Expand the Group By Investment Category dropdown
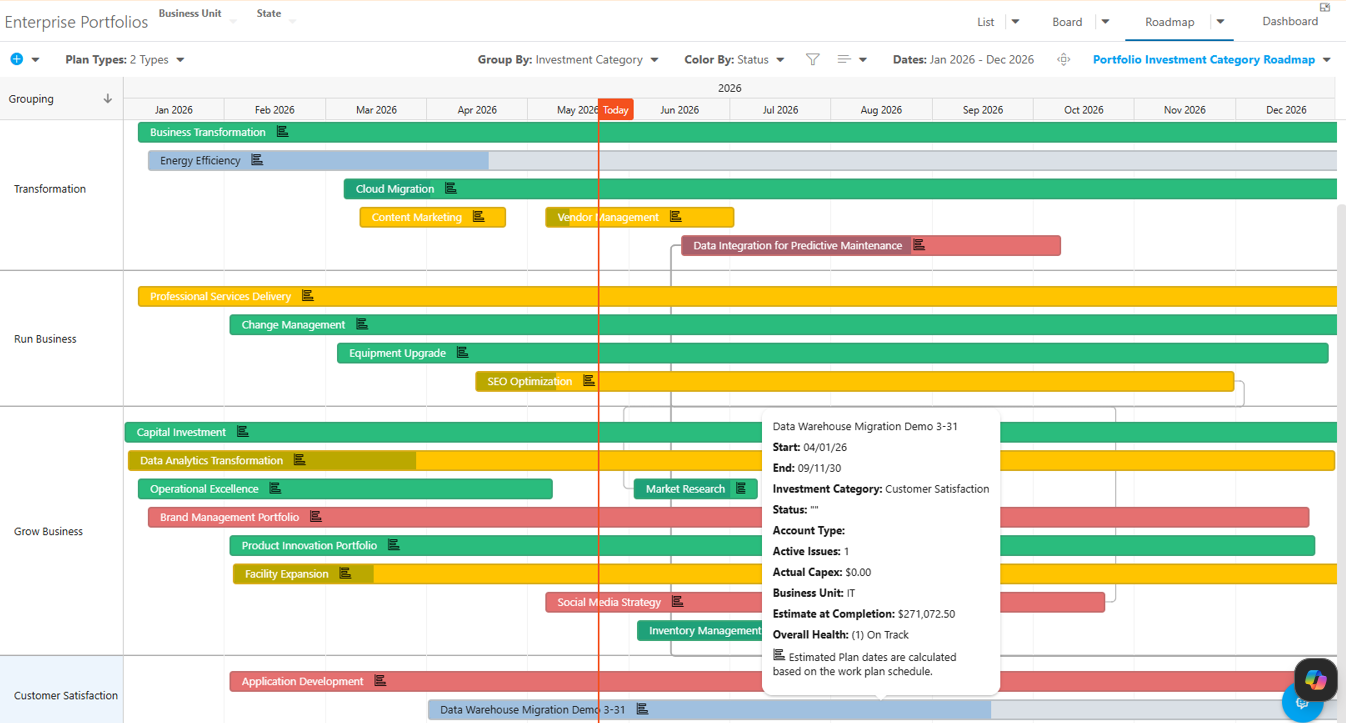Image resolution: width=1346 pixels, height=723 pixels. pyautogui.click(x=568, y=60)
